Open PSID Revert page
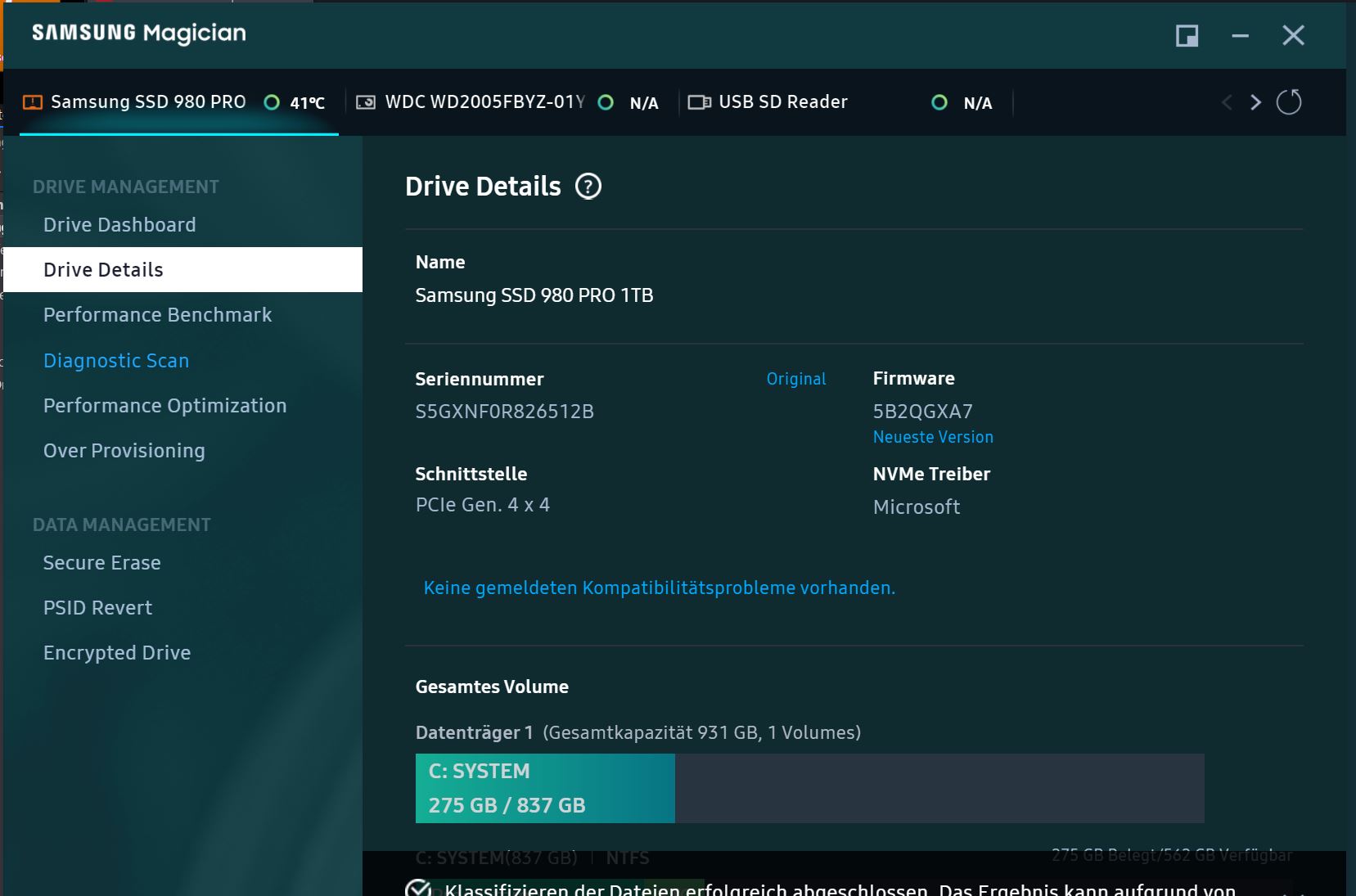The height and width of the screenshot is (896, 1356). pos(97,608)
